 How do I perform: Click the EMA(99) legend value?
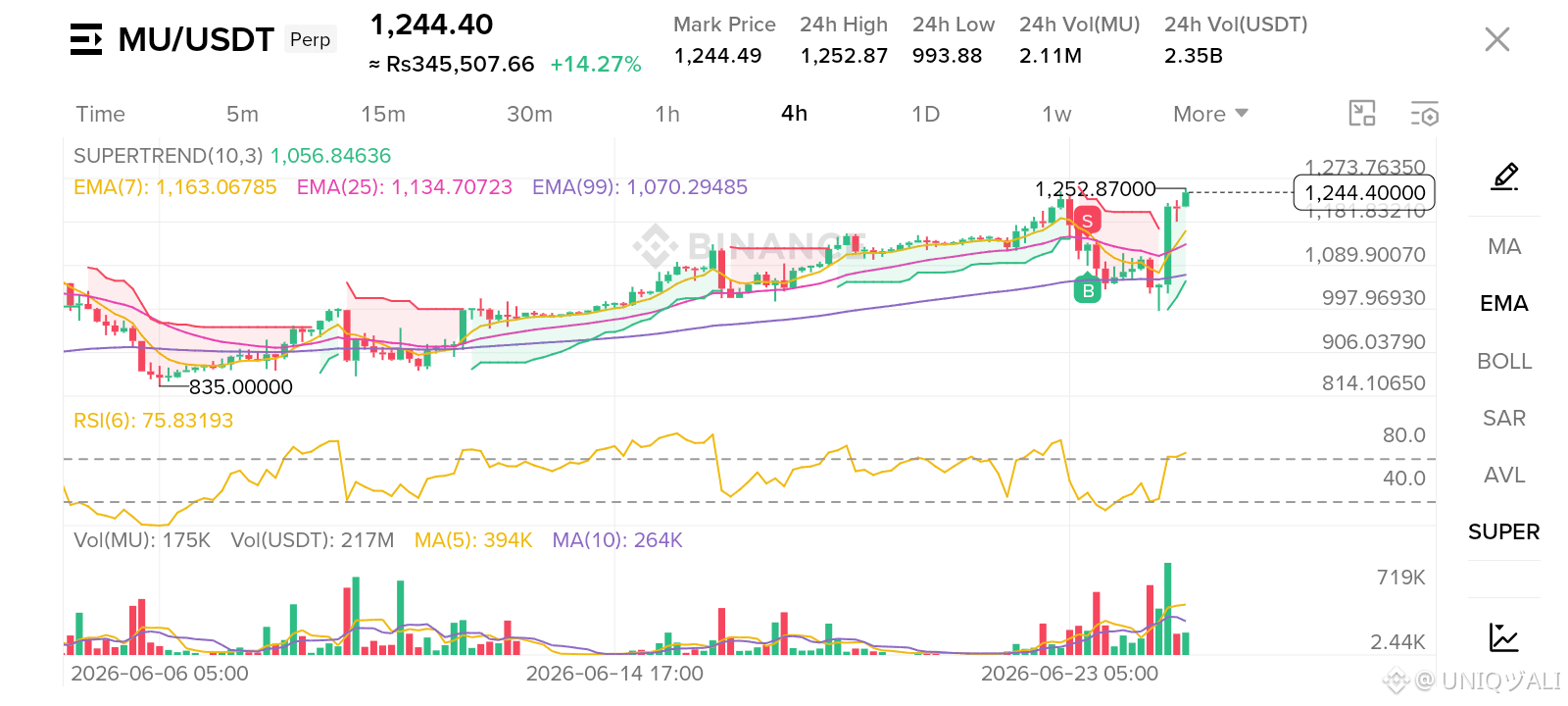coord(640,187)
